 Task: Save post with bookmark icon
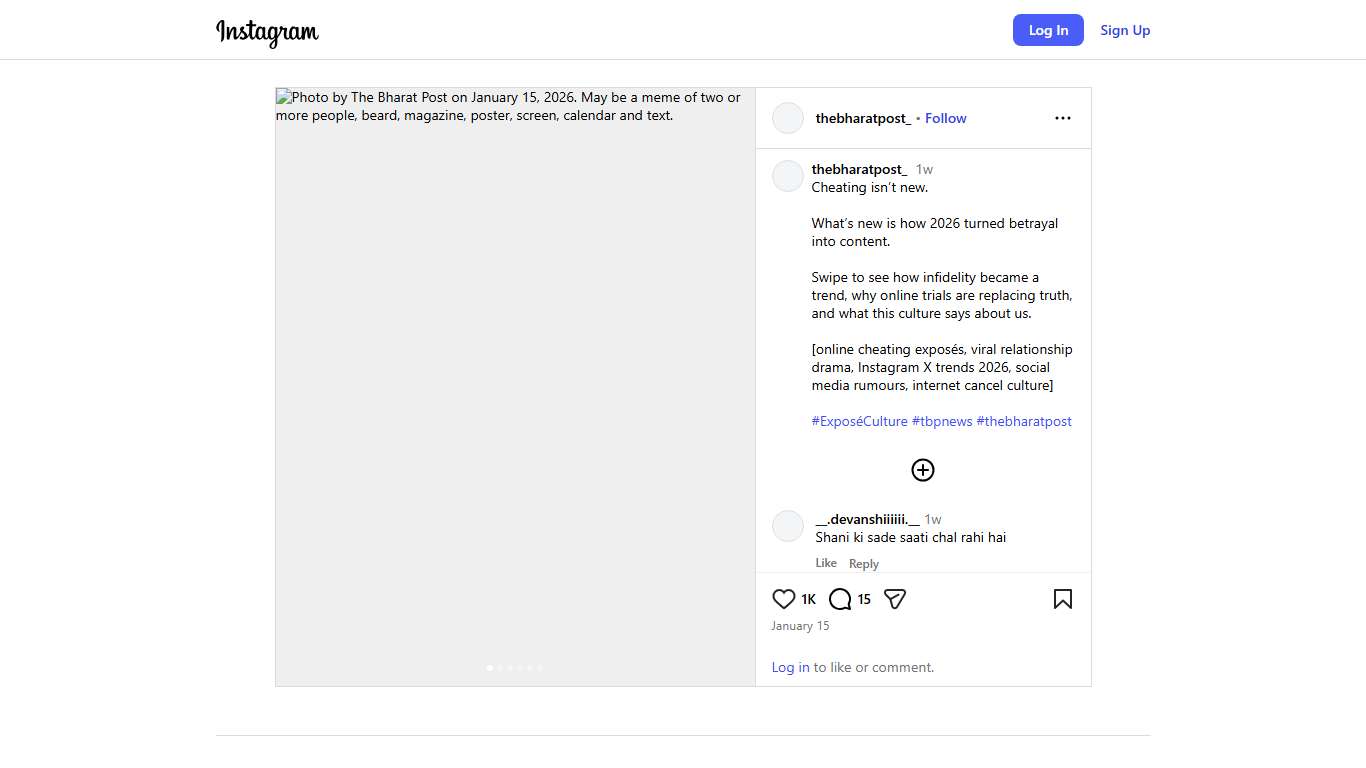click(x=1062, y=599)
